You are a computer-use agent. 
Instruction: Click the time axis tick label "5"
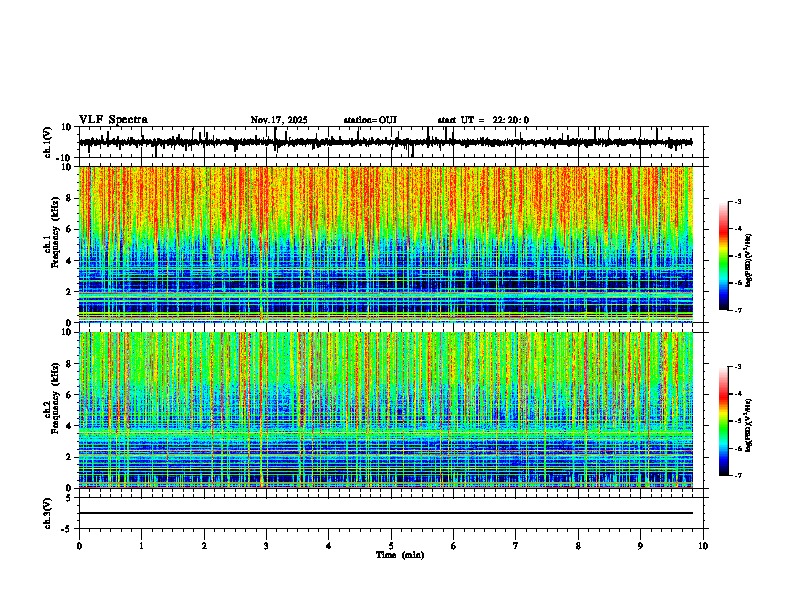(x=391, y=546)
